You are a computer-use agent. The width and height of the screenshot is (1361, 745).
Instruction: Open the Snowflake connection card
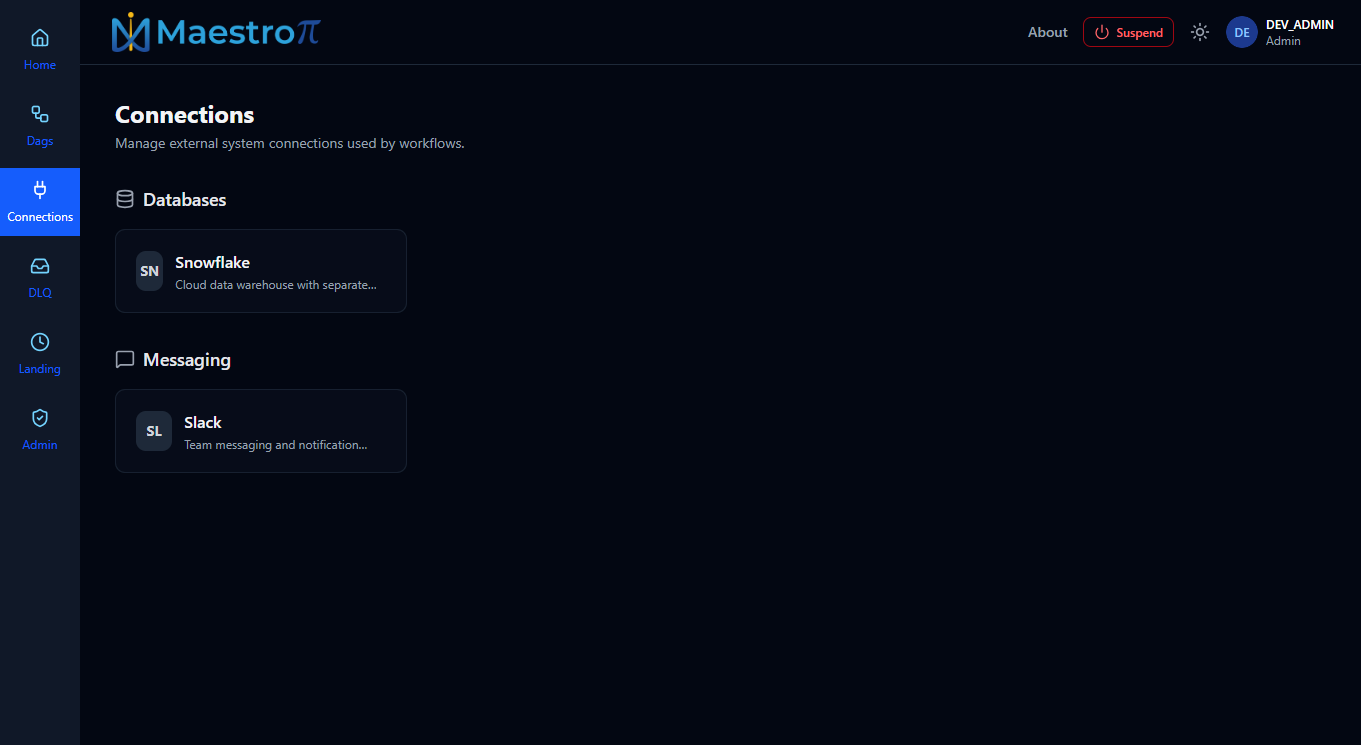pyautogui.click(x=261, y=271)
